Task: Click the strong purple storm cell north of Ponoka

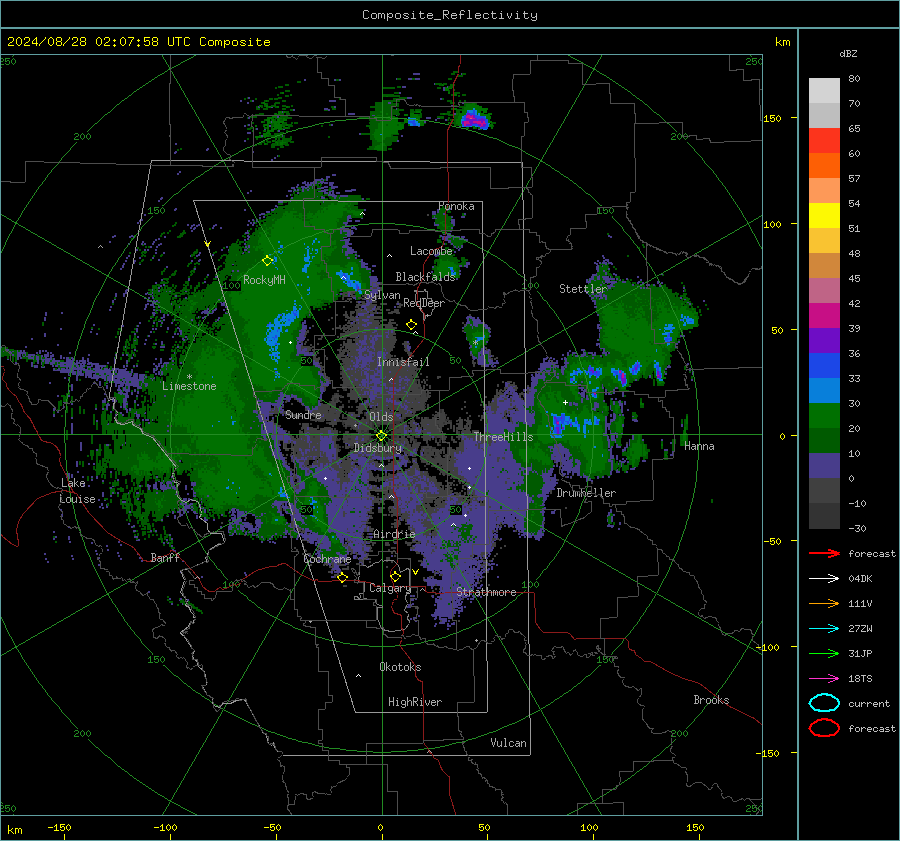Action: click(475, 119)
